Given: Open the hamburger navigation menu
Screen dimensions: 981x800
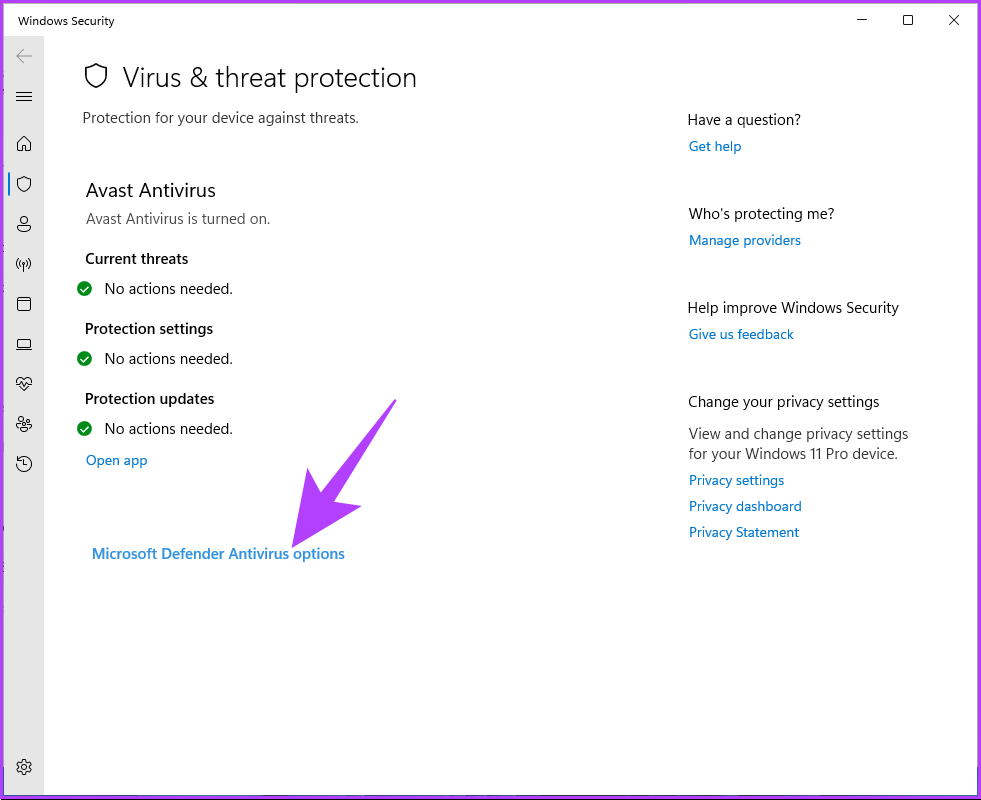Looking at the screenshot, I should click(x=24, y=97).
